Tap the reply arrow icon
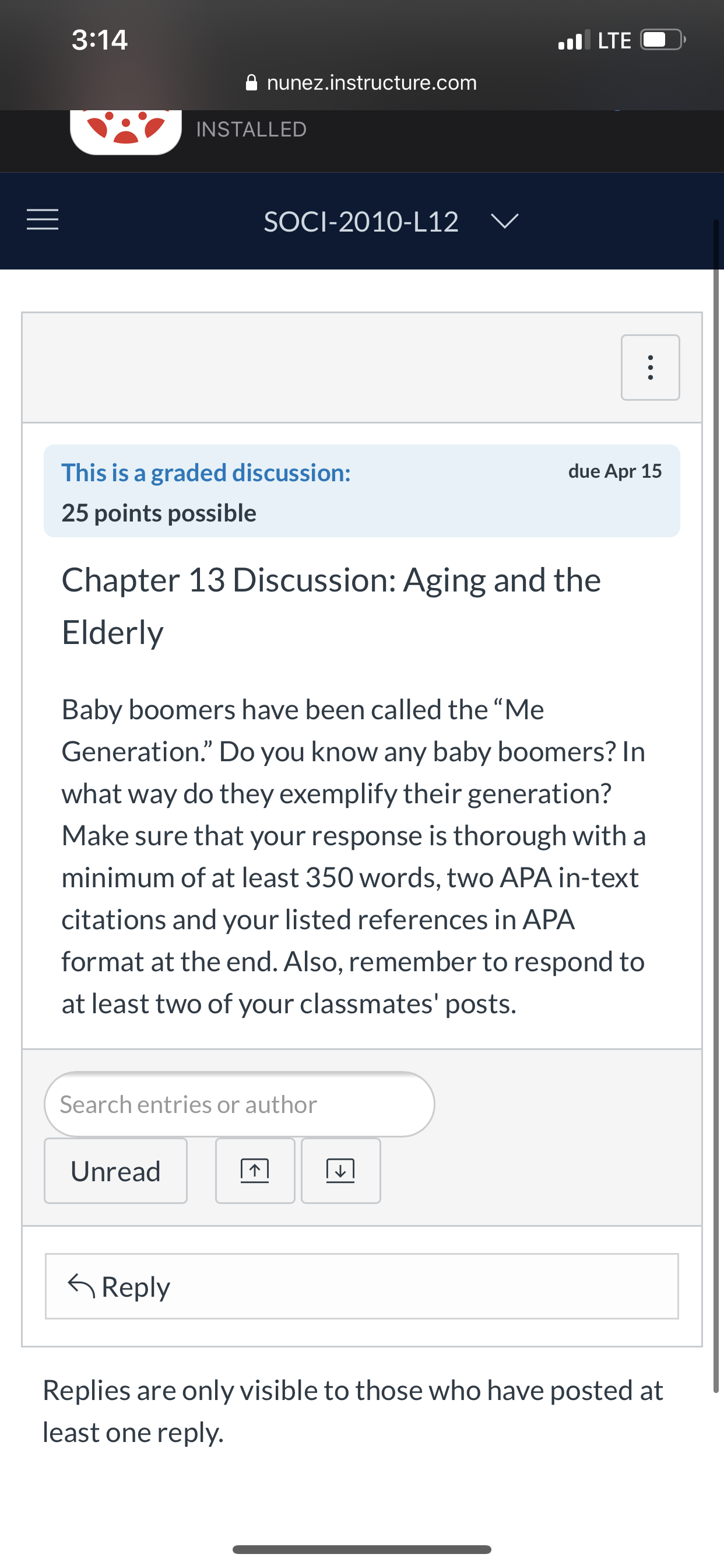Viewport: 724px width, 1568px height. click(x=81, y=1286)
